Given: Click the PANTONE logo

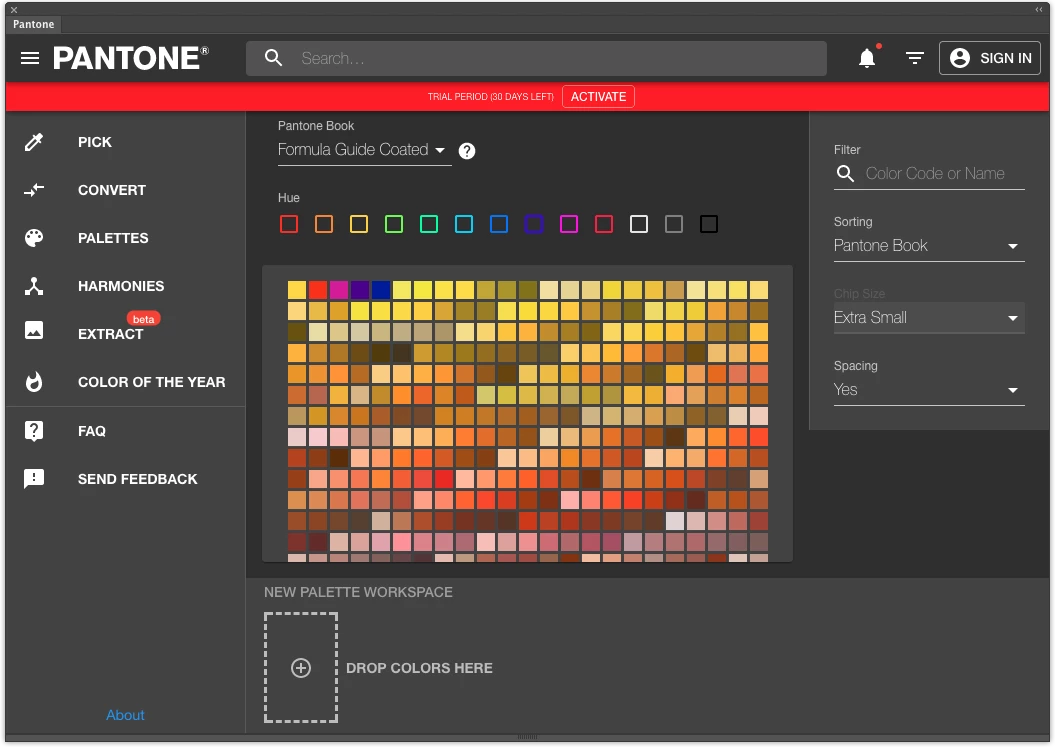Looking at the screenshot, I should pos(131,59).
